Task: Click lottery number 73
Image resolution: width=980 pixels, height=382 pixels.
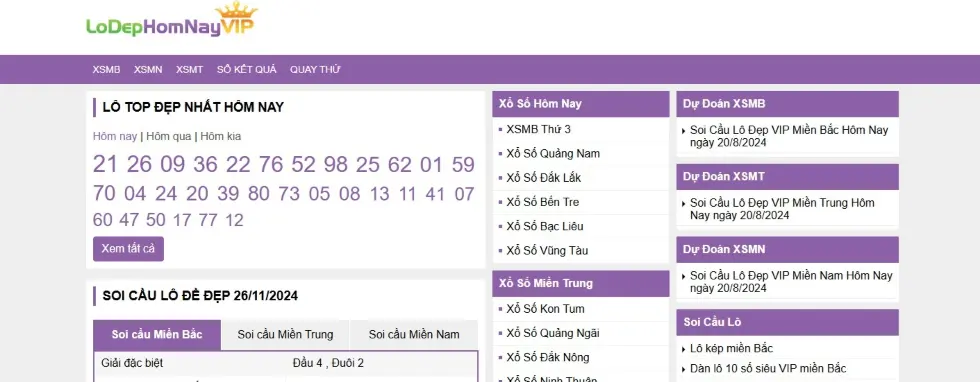Action: click(x=289, y=194)
